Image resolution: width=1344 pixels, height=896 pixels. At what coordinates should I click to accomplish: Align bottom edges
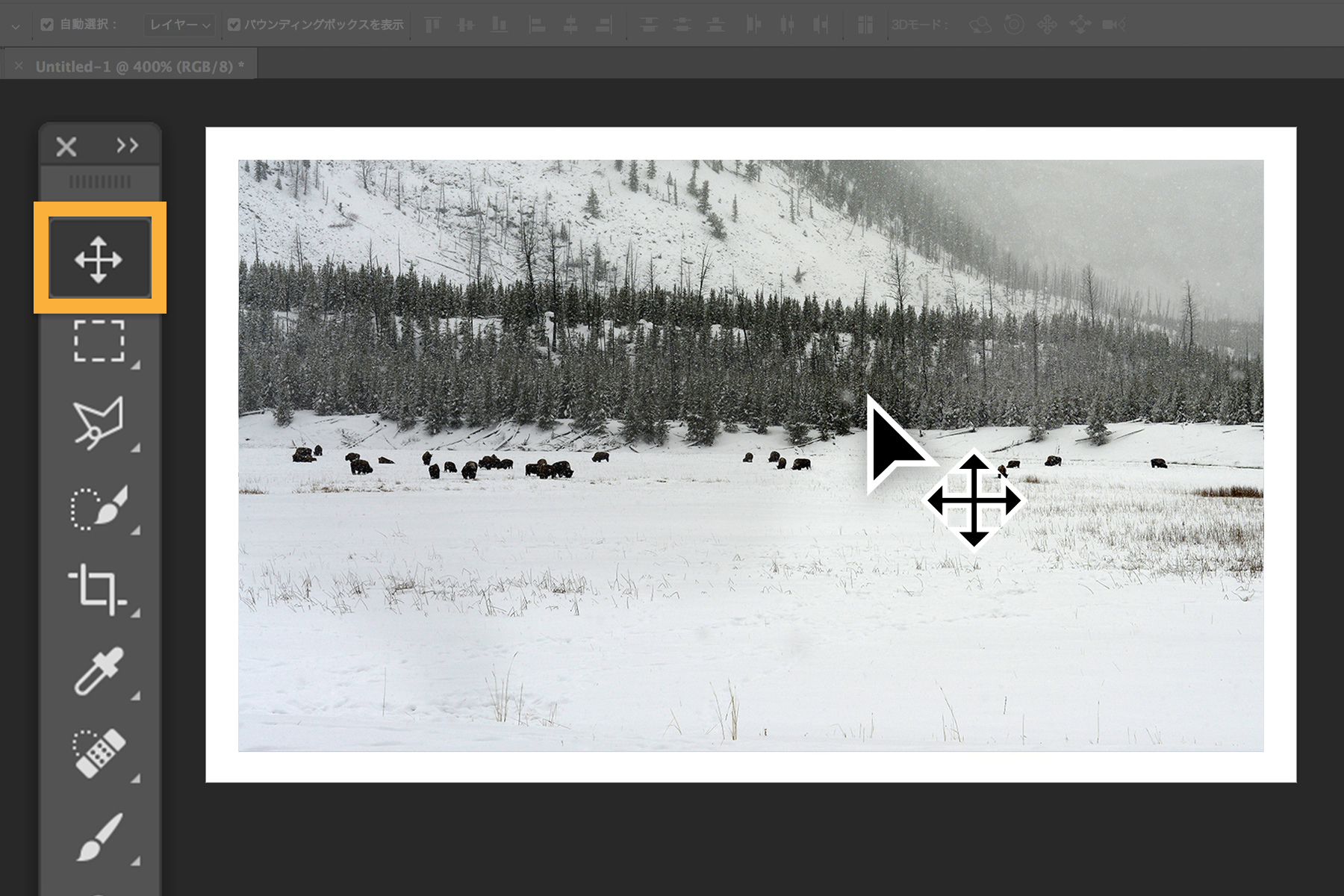499,25
